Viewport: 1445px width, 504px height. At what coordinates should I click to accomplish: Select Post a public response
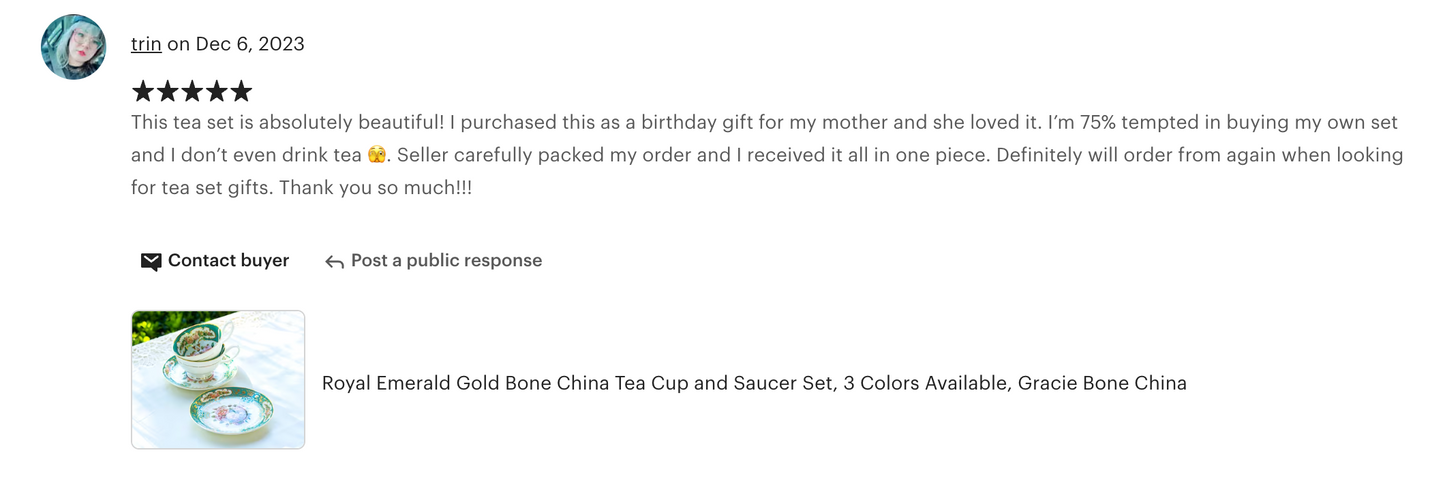coord(446,261)
